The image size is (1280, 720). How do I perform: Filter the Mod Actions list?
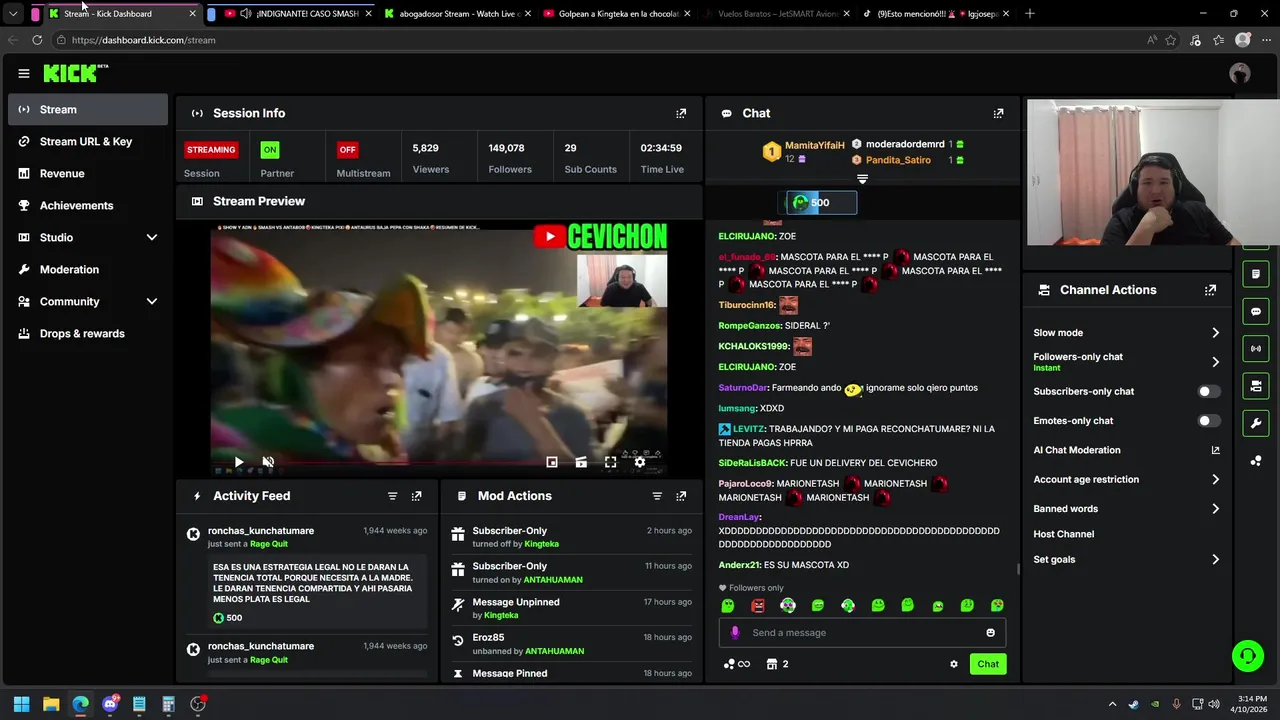[x=657, y=496]
